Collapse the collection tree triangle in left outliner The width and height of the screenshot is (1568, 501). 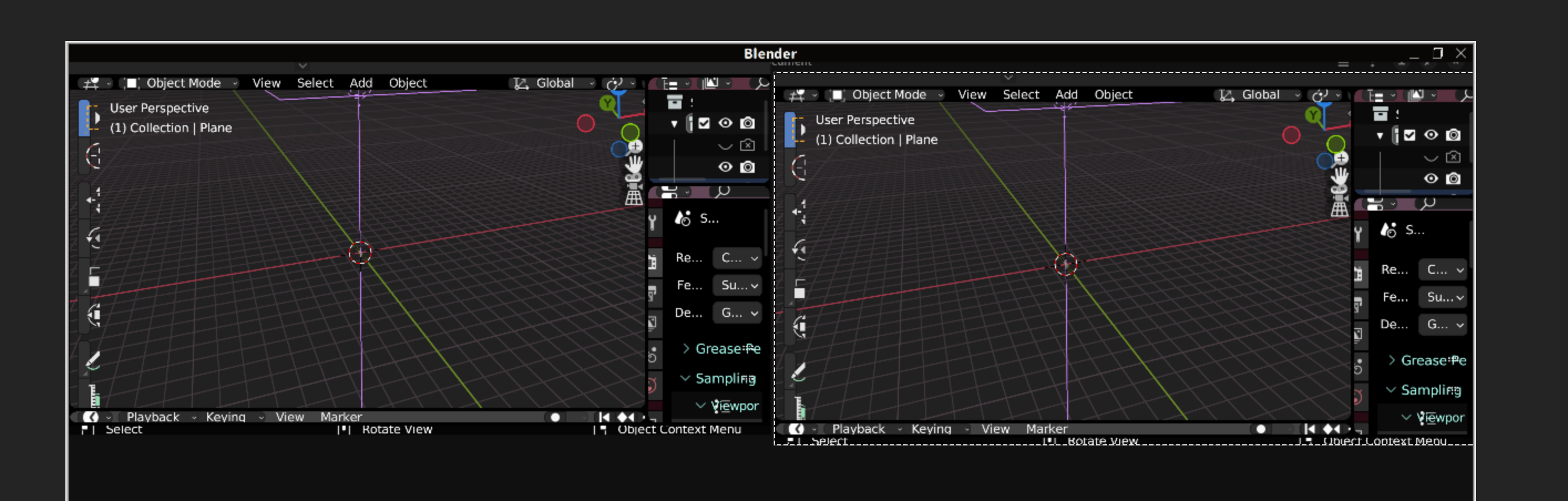coord(674,124)
